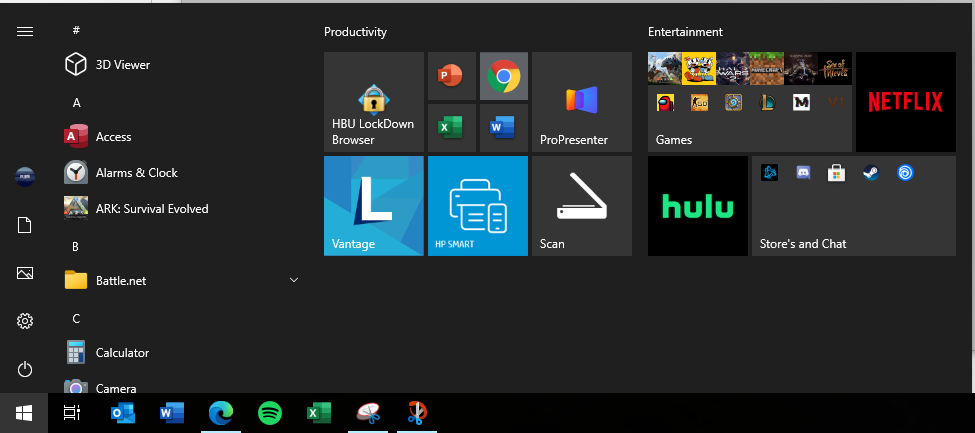Click the Microsoft Store icon in folder tile
Viewport: 975px width, 433px height.
pos(836,173)
